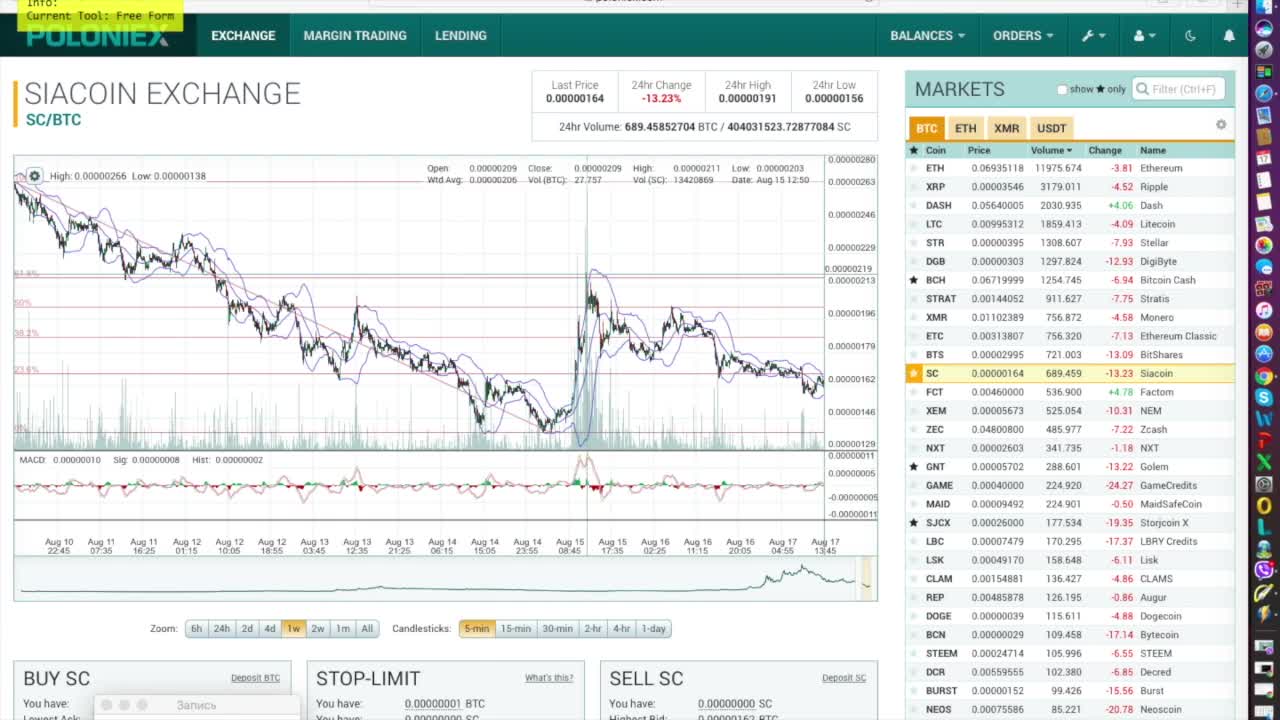Open the notifications bell

coord(1229,35)
